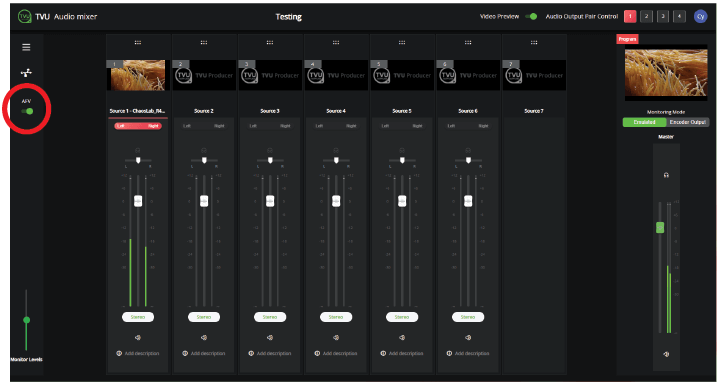Viewport: 720px width, 385px height.
Task: Click Source 5 headphone icon above pan slider
Action: tap(402, 151)
